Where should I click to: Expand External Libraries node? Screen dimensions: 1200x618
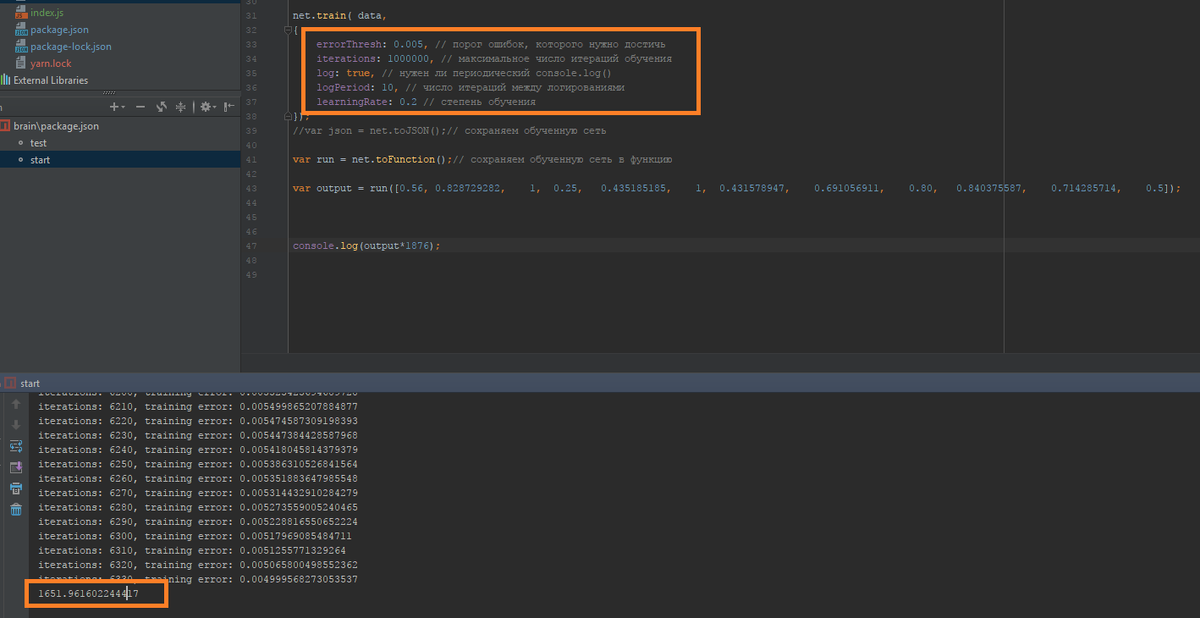pyautogui.click(x=50, y=80)
